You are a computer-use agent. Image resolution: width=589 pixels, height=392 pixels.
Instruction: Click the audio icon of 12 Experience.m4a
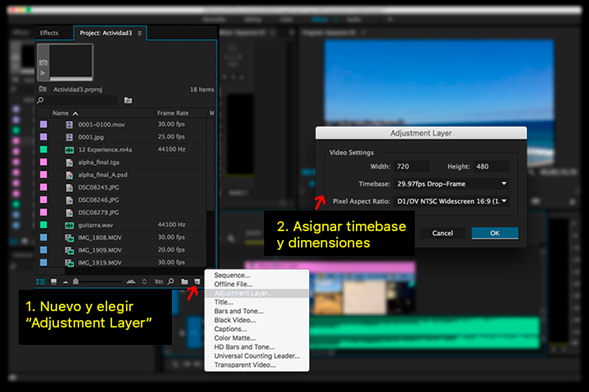(x=69, y=150)
